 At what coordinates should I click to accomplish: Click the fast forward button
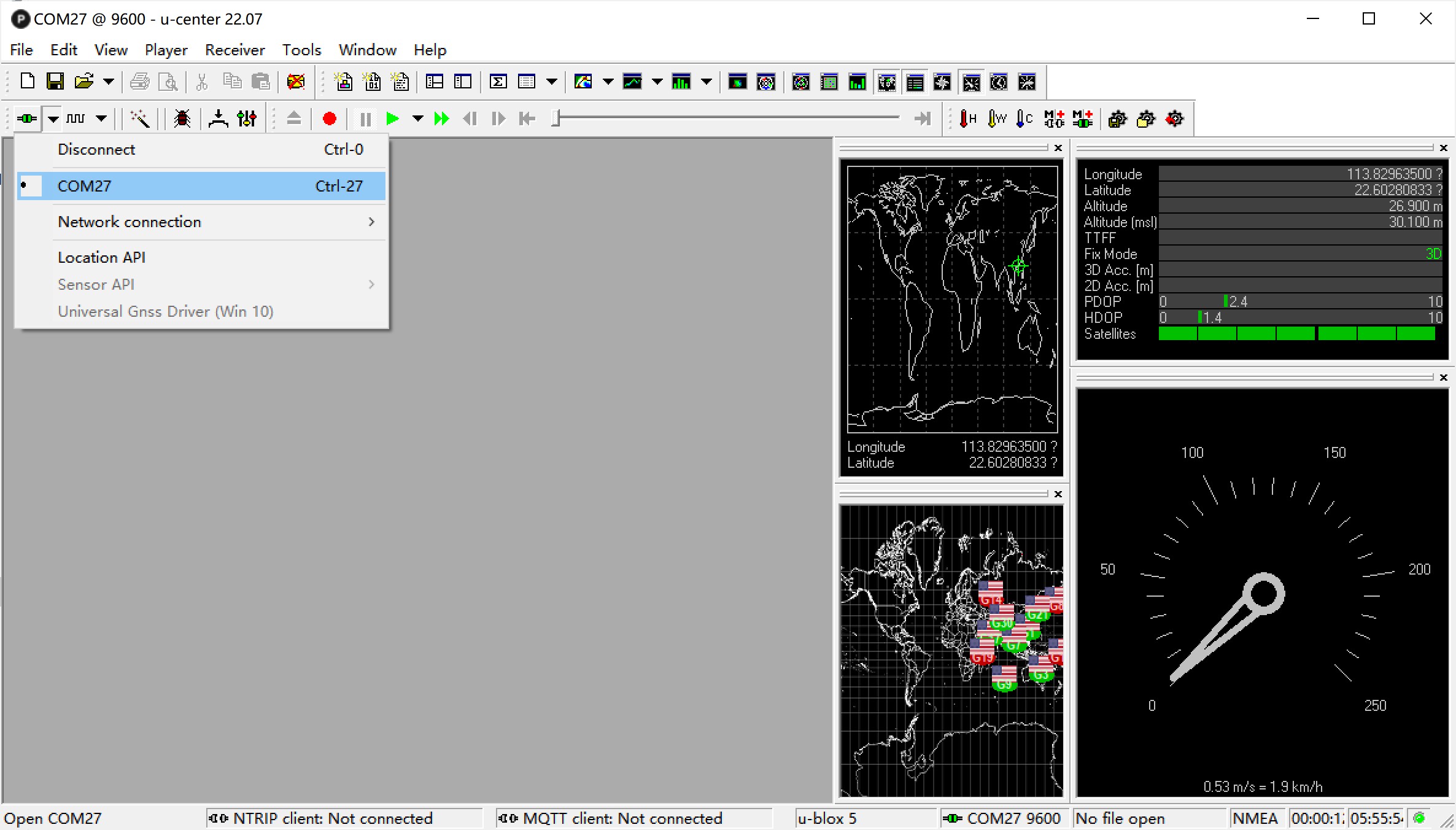pyautogui.click(x=442, y=119)
